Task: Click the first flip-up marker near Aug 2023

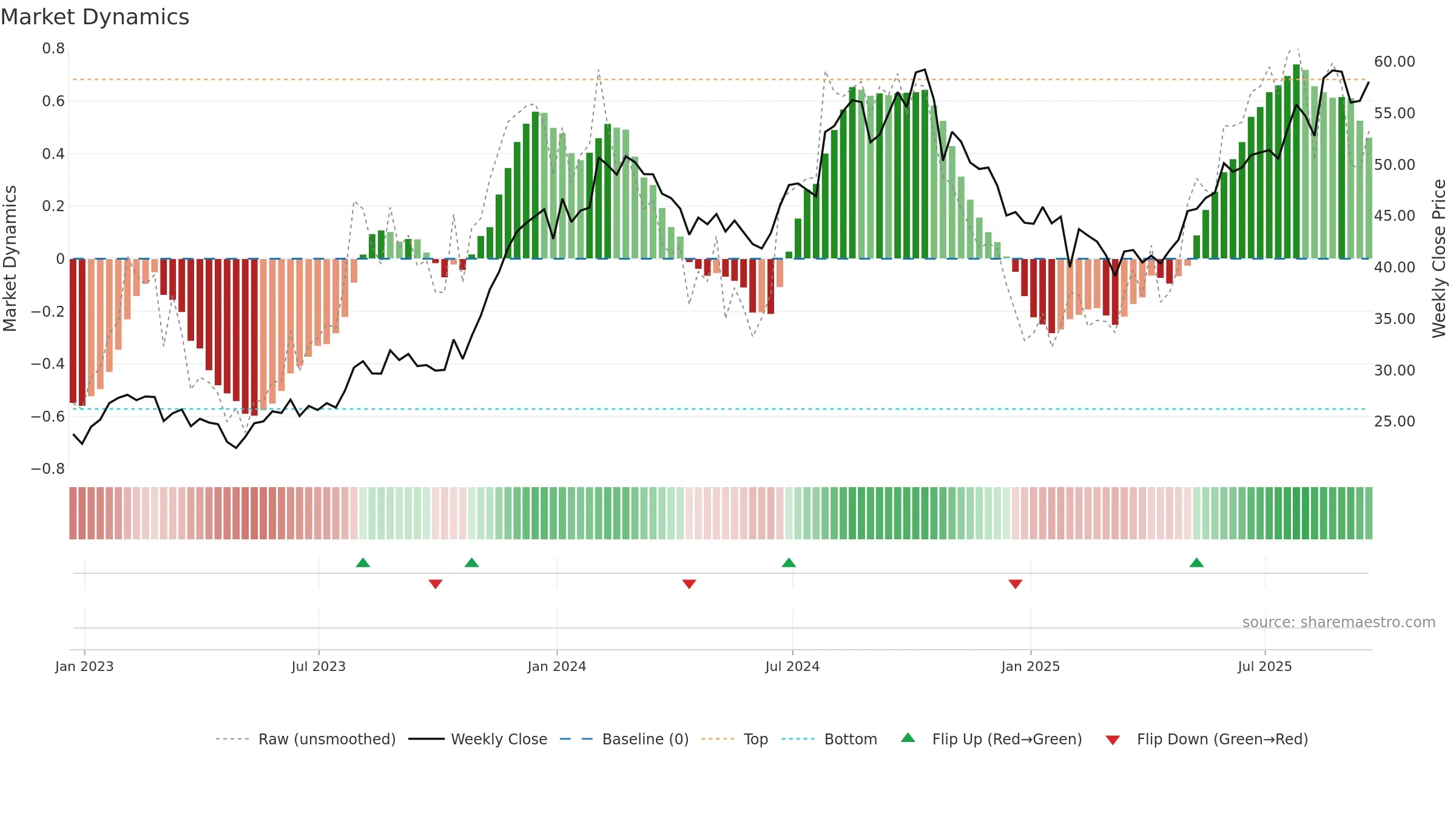Action: tap(363, 562)
